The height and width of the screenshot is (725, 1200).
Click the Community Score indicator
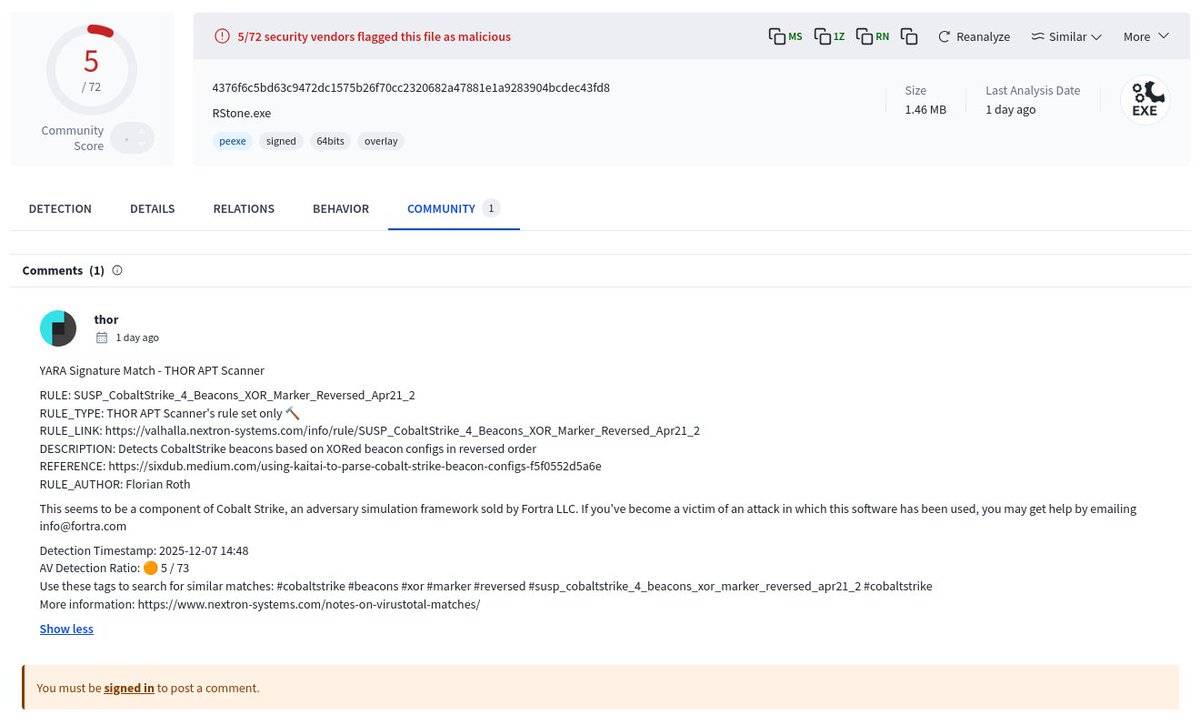133,139
